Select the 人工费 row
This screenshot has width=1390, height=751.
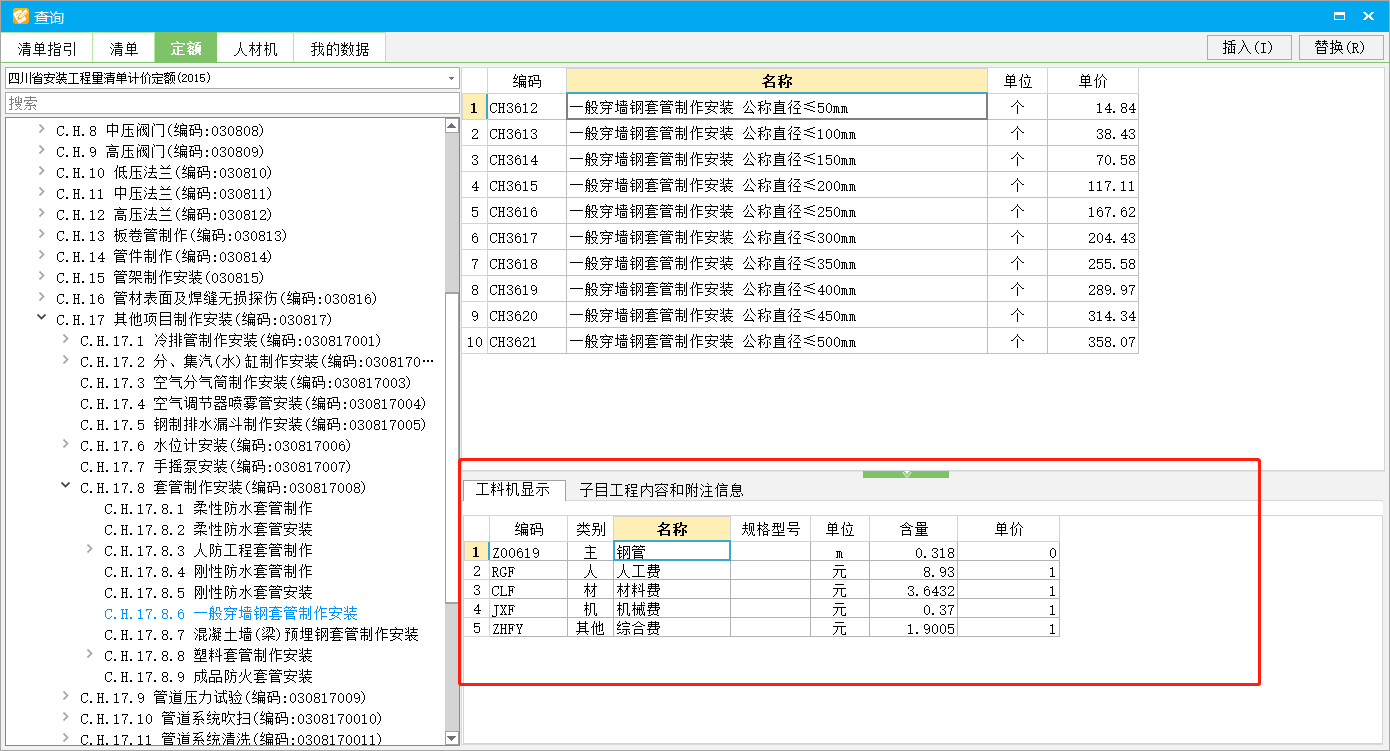coord(761,571)
